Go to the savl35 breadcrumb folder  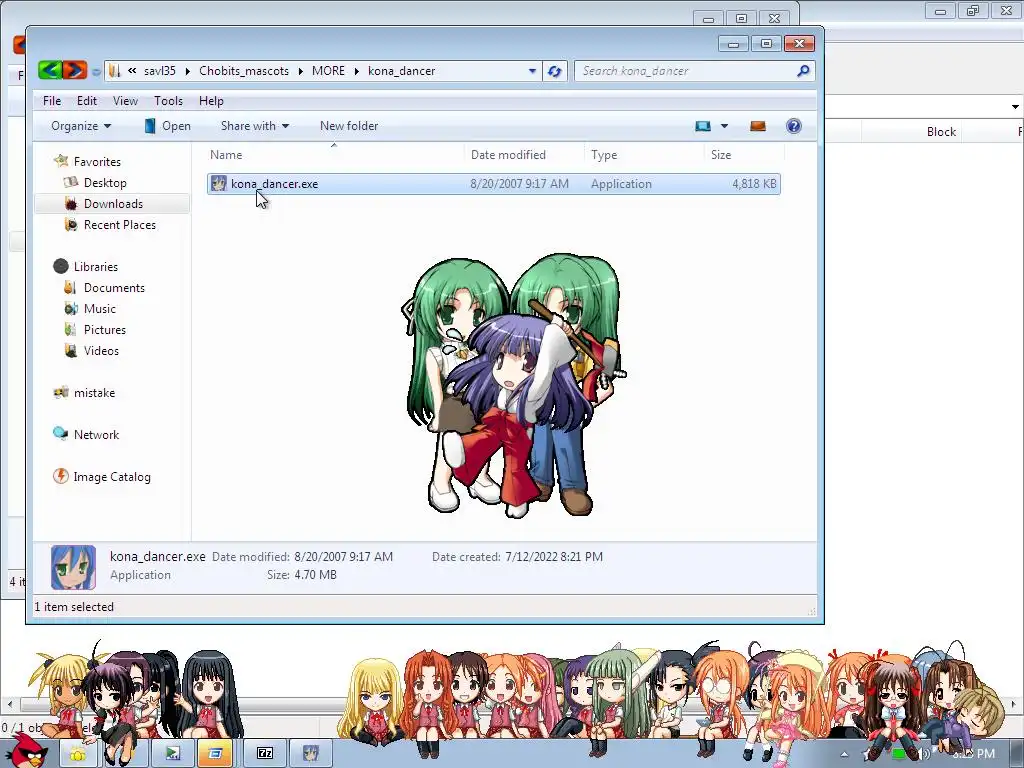click(160, 71)
